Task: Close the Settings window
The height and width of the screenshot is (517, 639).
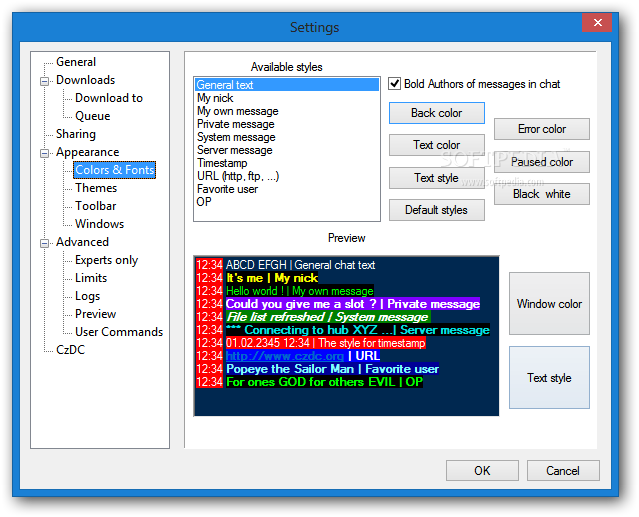Action: point(597,22)
